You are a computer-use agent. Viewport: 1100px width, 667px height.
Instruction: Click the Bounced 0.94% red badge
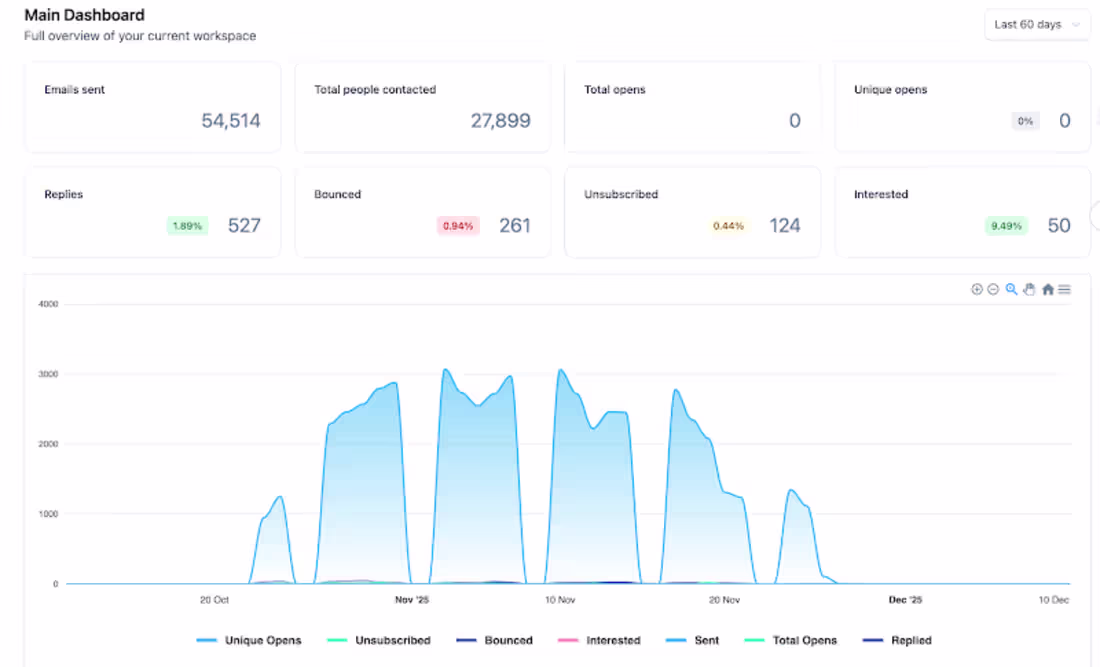click(457, 226)
